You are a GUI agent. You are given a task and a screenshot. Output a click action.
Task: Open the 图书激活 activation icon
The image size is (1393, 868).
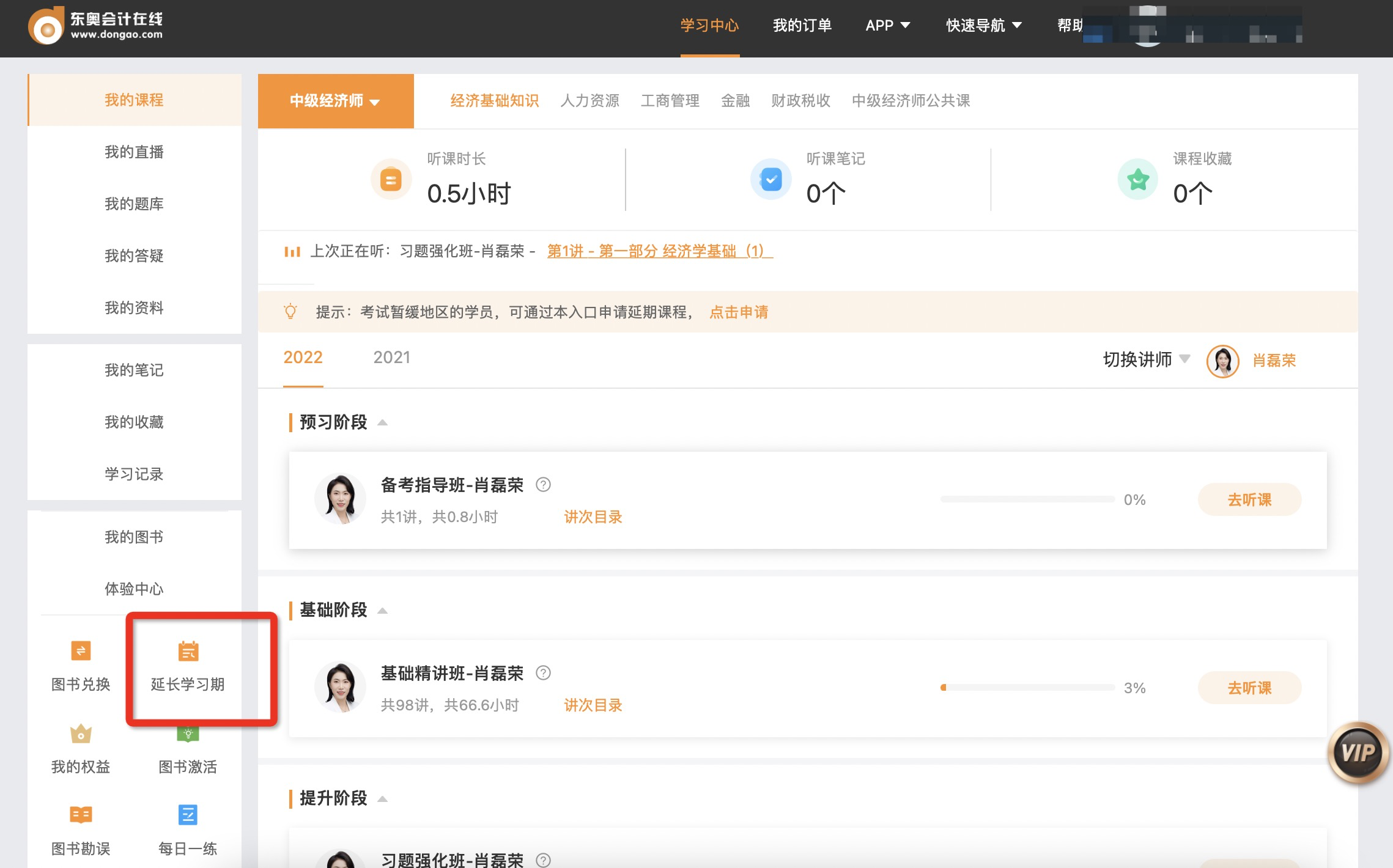[x=187, y=734]
